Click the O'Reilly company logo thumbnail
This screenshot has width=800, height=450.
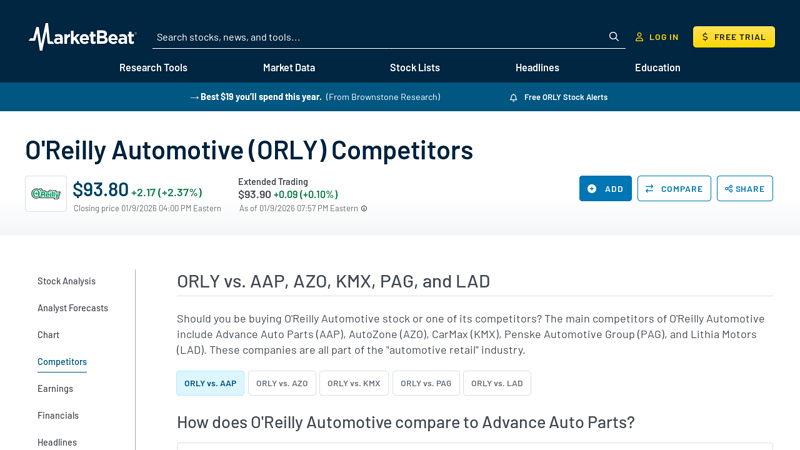click(x=46, y=194)
